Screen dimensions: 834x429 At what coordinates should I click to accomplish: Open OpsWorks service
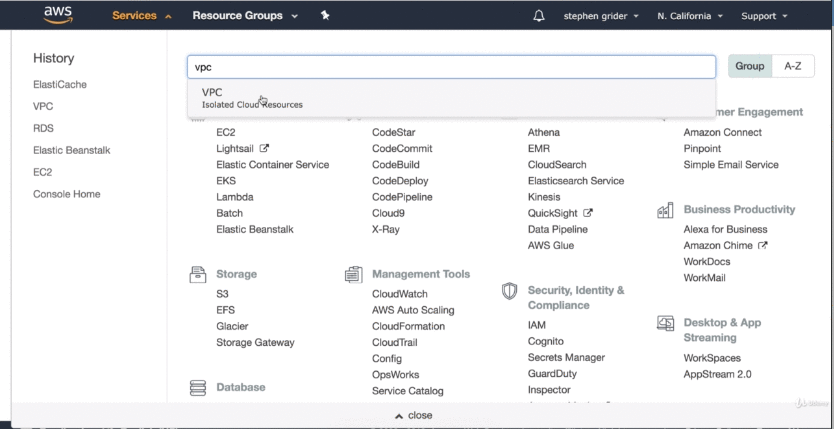pos(396,375)
